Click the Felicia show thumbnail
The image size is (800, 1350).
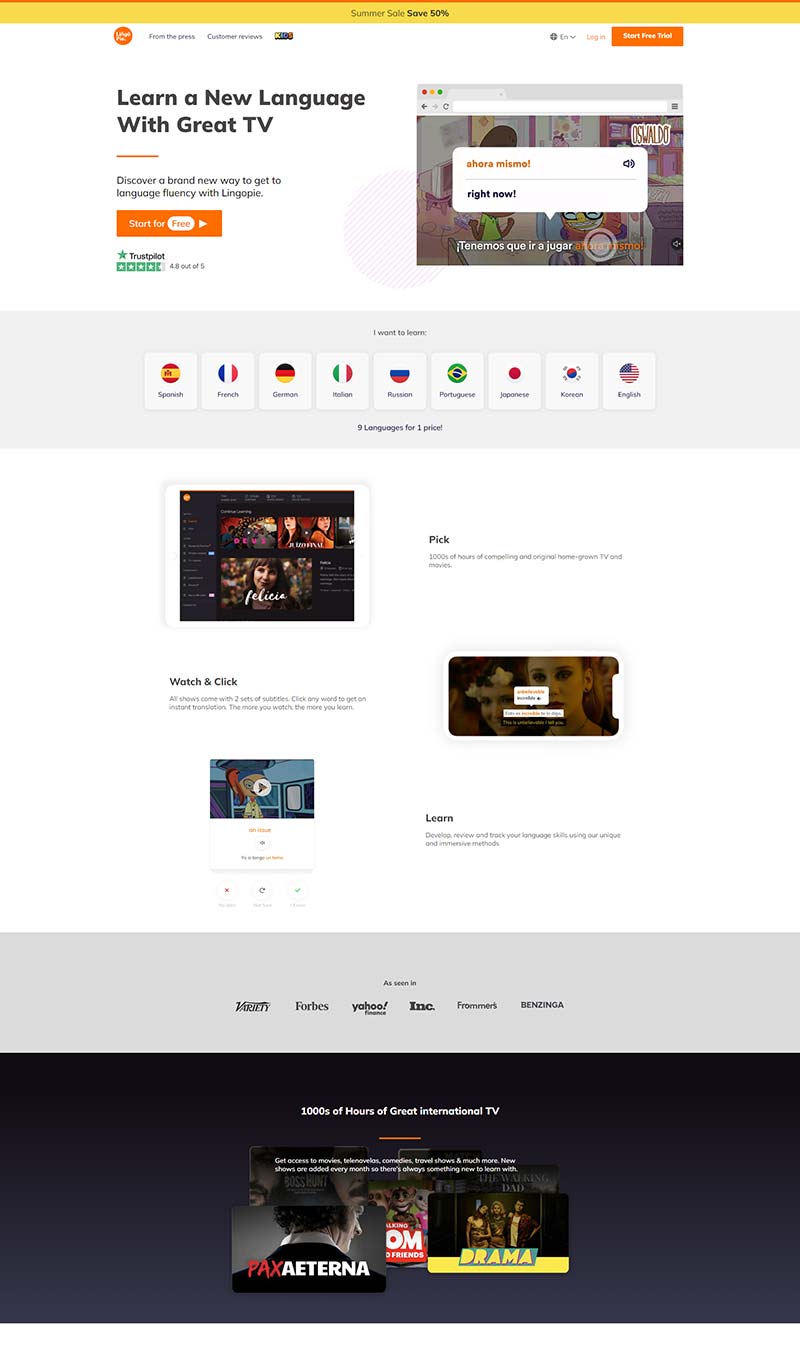(x=267, y=584)
